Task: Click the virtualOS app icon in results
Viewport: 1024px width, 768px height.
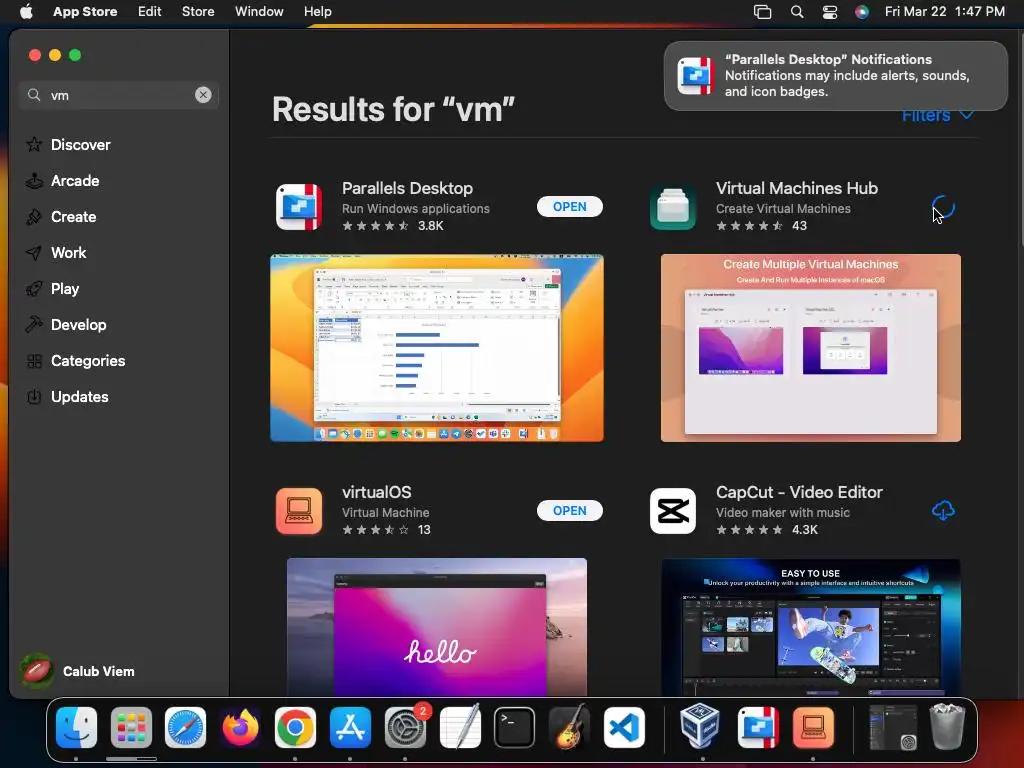Action: point(298,511)
